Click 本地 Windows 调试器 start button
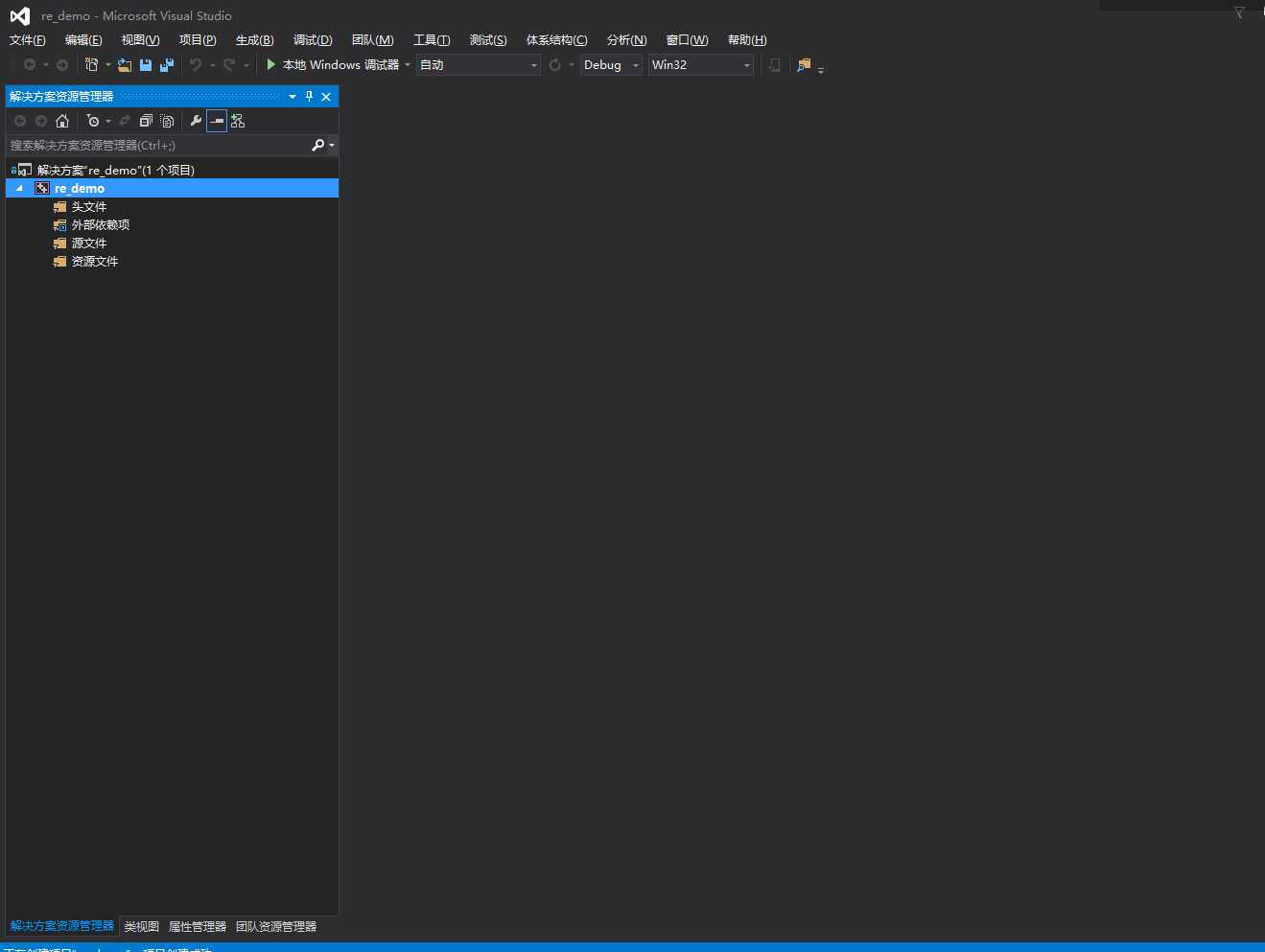 (x=333, y=64)
